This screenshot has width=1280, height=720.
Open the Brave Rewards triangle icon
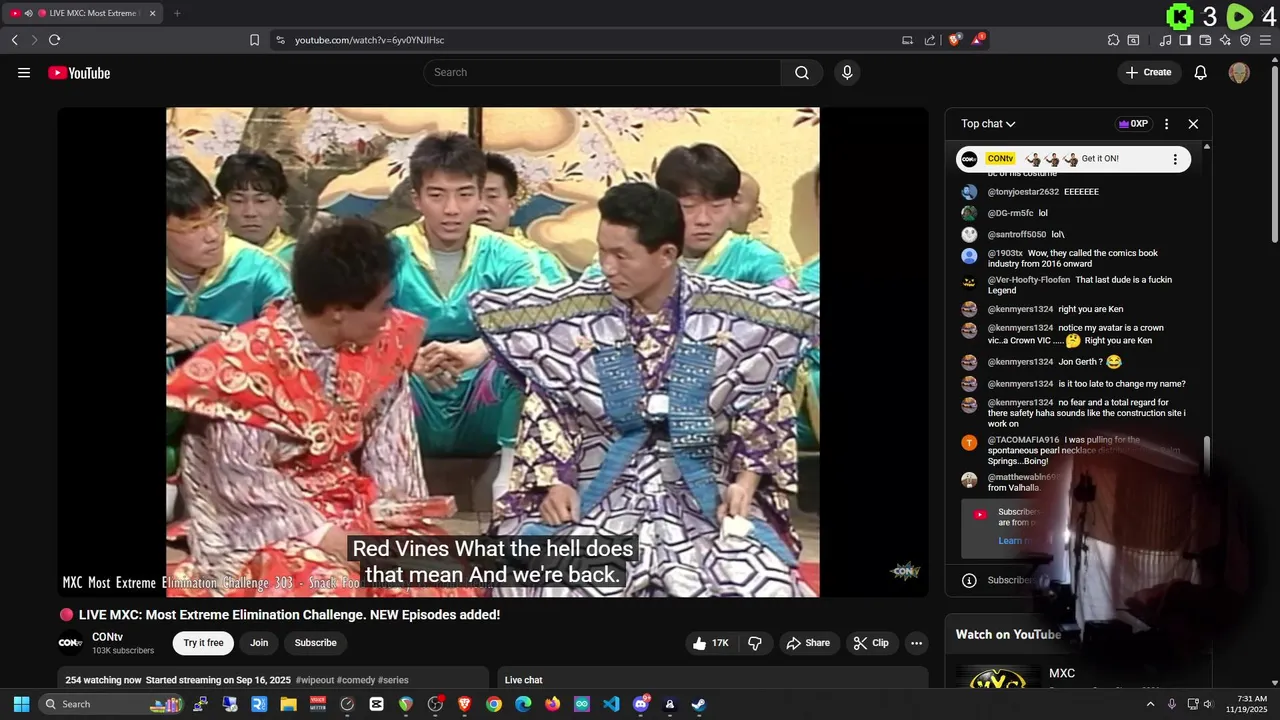(978, 40)
